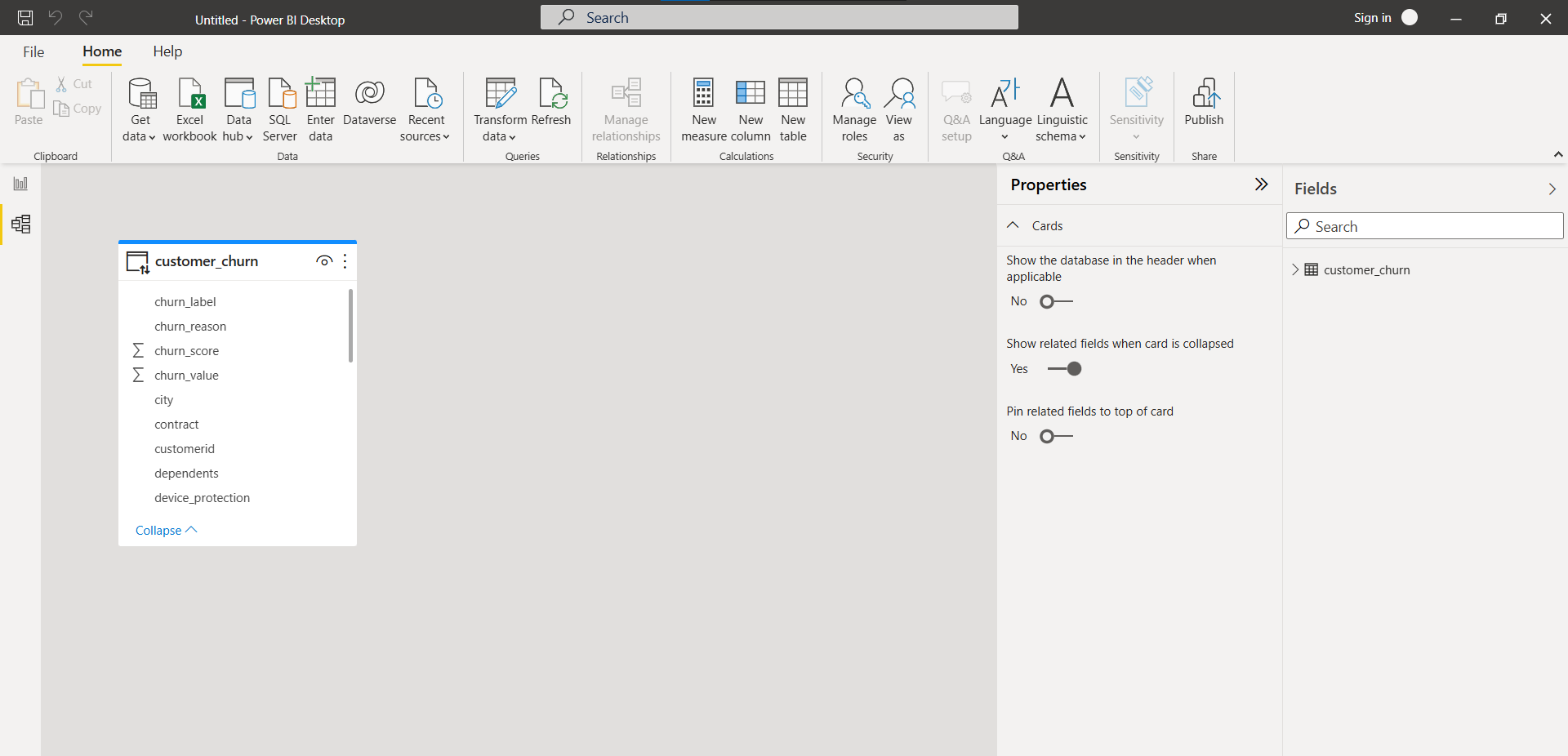Select the churn_label field
Viewport: 1568px width, 756px height.
185,302
